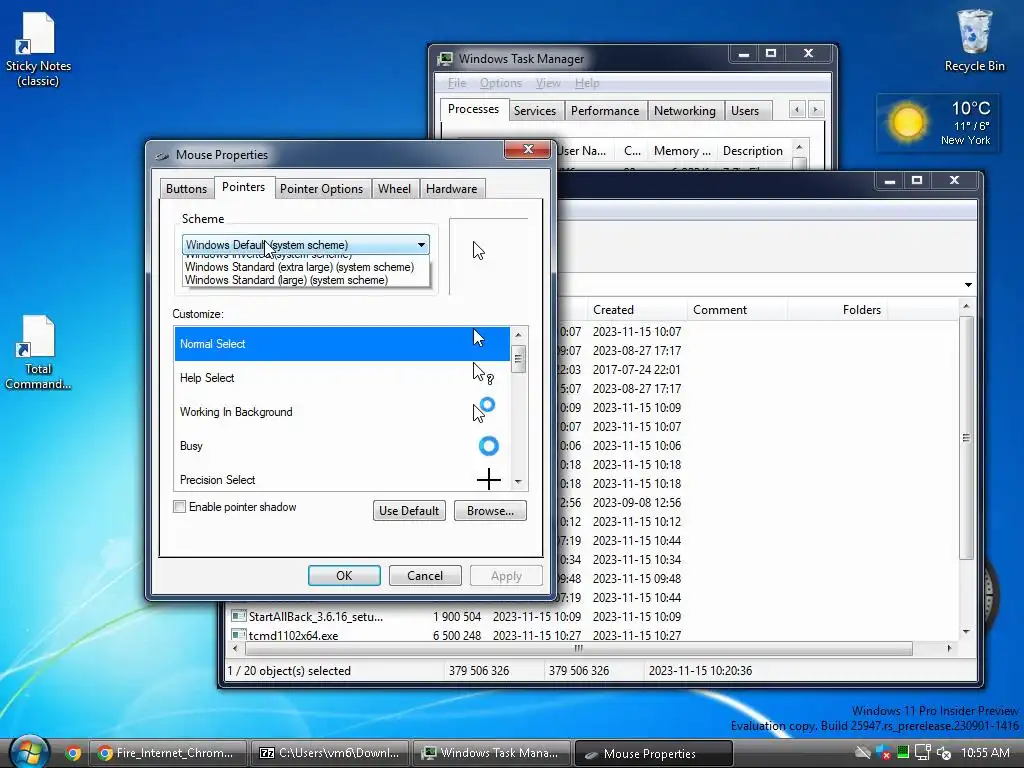This screenshot has width=1024, height=768.
Task: Switch to Wheel tab
Action: tap(394, 189)
